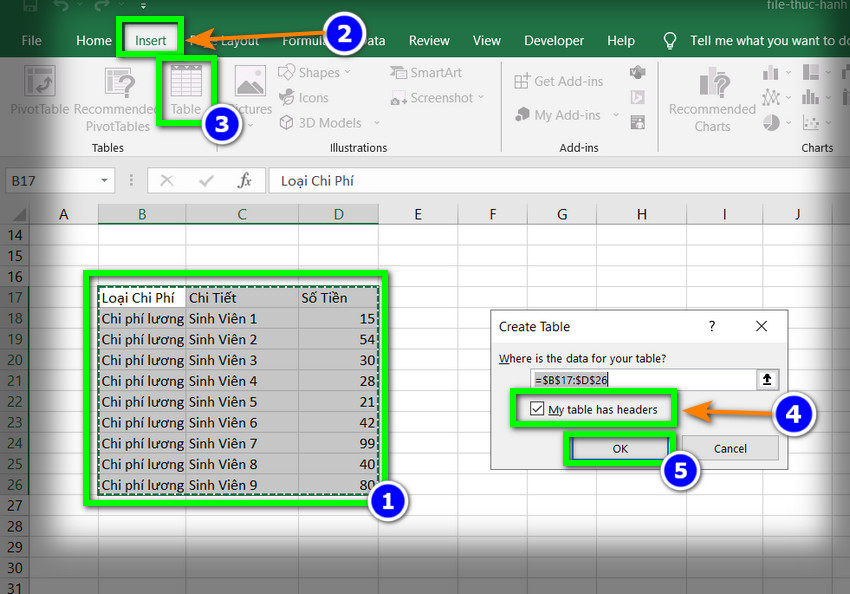This screenshot has height=594, width=850.
Task: Insert a statistic chart
Action: pyautogui.click(x=811, y=98)
